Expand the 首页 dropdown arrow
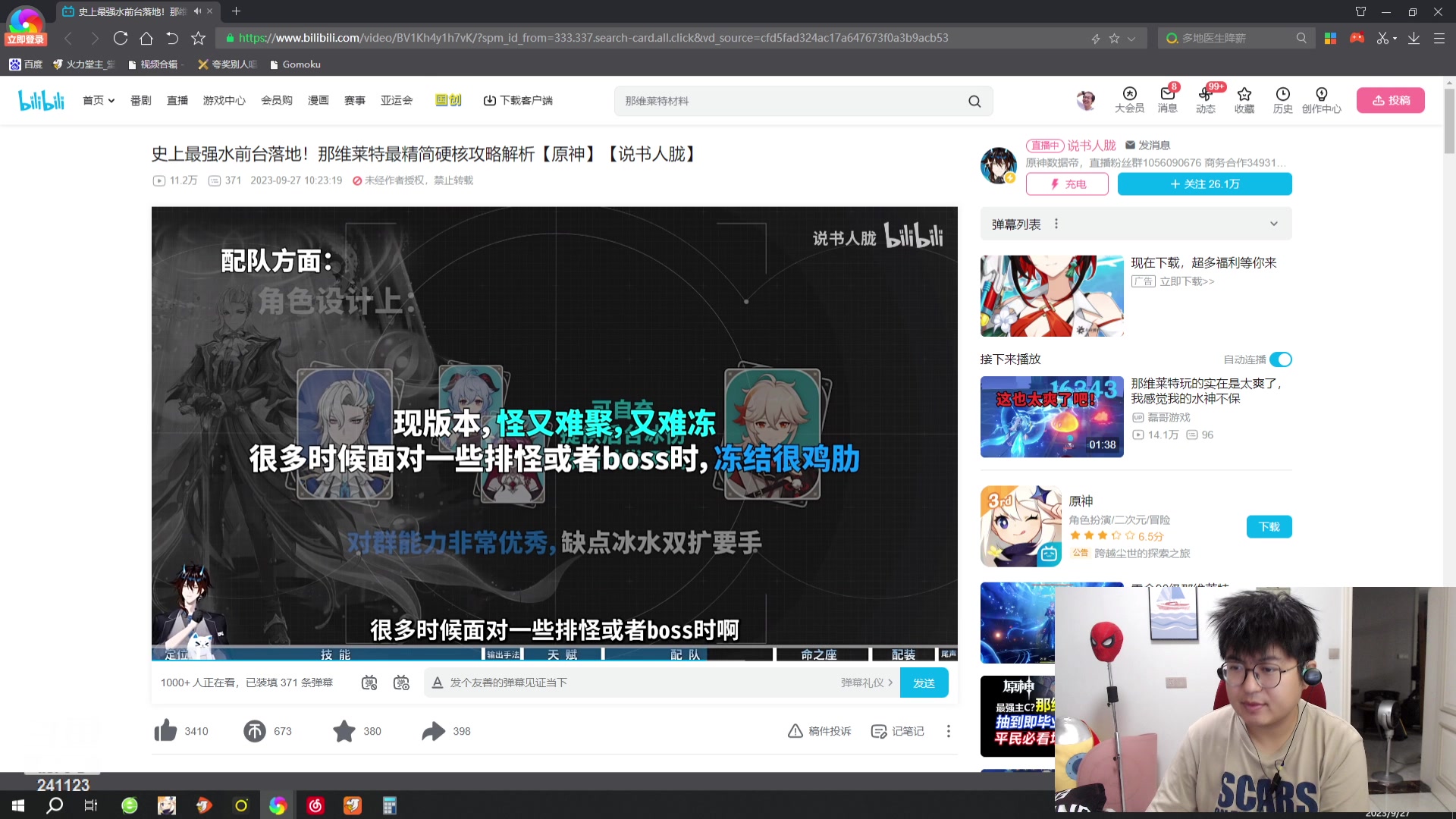Image resolution: width=1456 pixels, height=819 pixels. (x=111, y=101)
